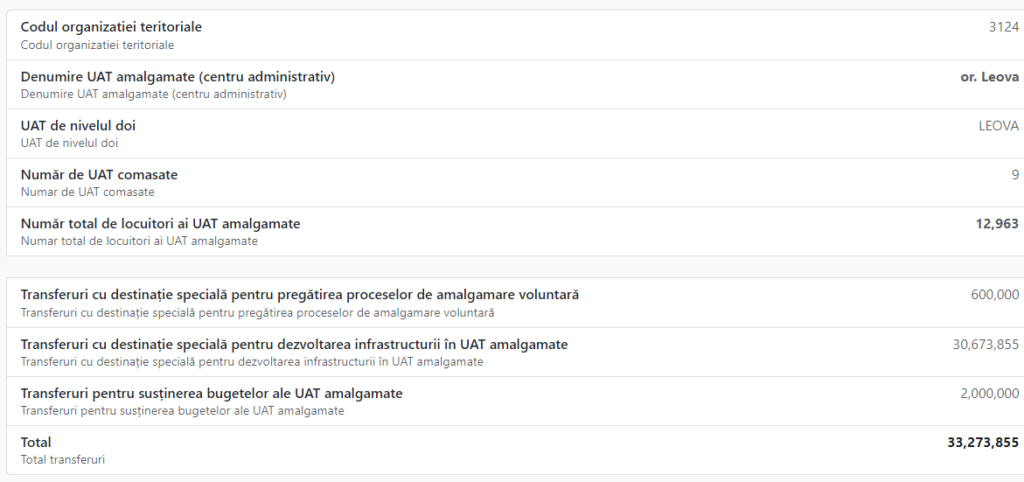Select the bold "Denumire UAT amalgamate" row label
Viewport: 1024px width, 482px height.
click(x=177, y=77)
